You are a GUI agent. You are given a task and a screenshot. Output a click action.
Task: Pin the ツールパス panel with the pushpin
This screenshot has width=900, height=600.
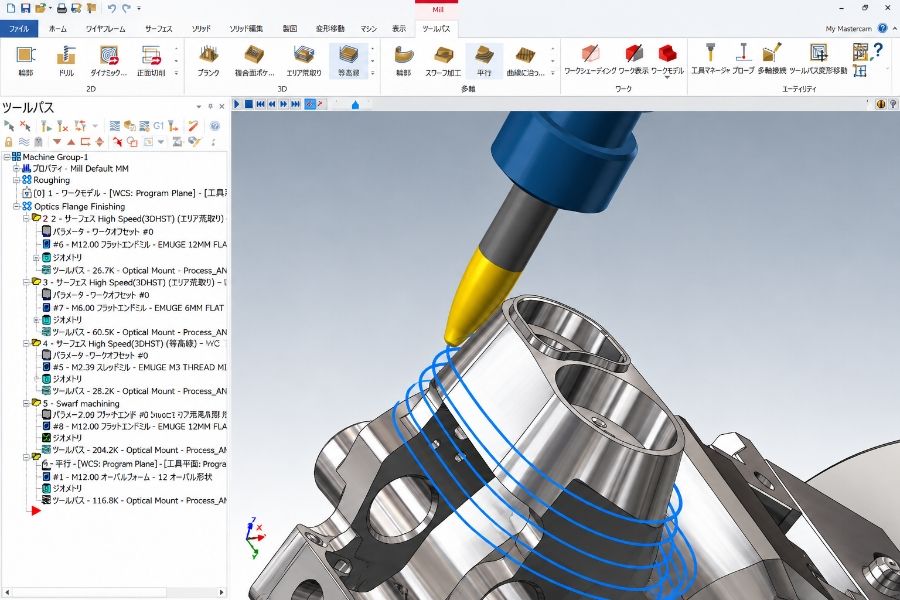[210, 106]
